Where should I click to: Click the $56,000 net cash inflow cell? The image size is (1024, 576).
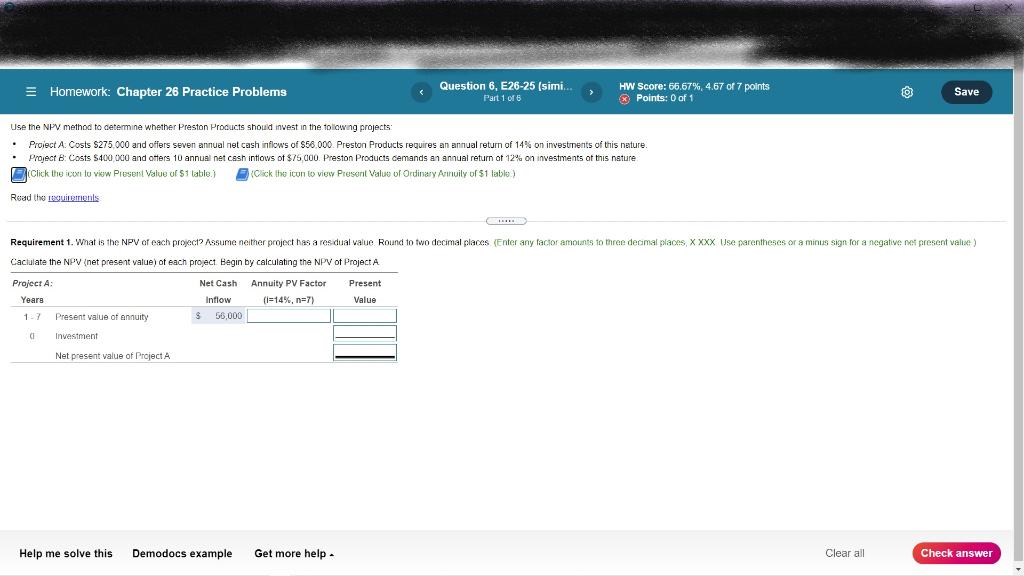click(219, 316)
